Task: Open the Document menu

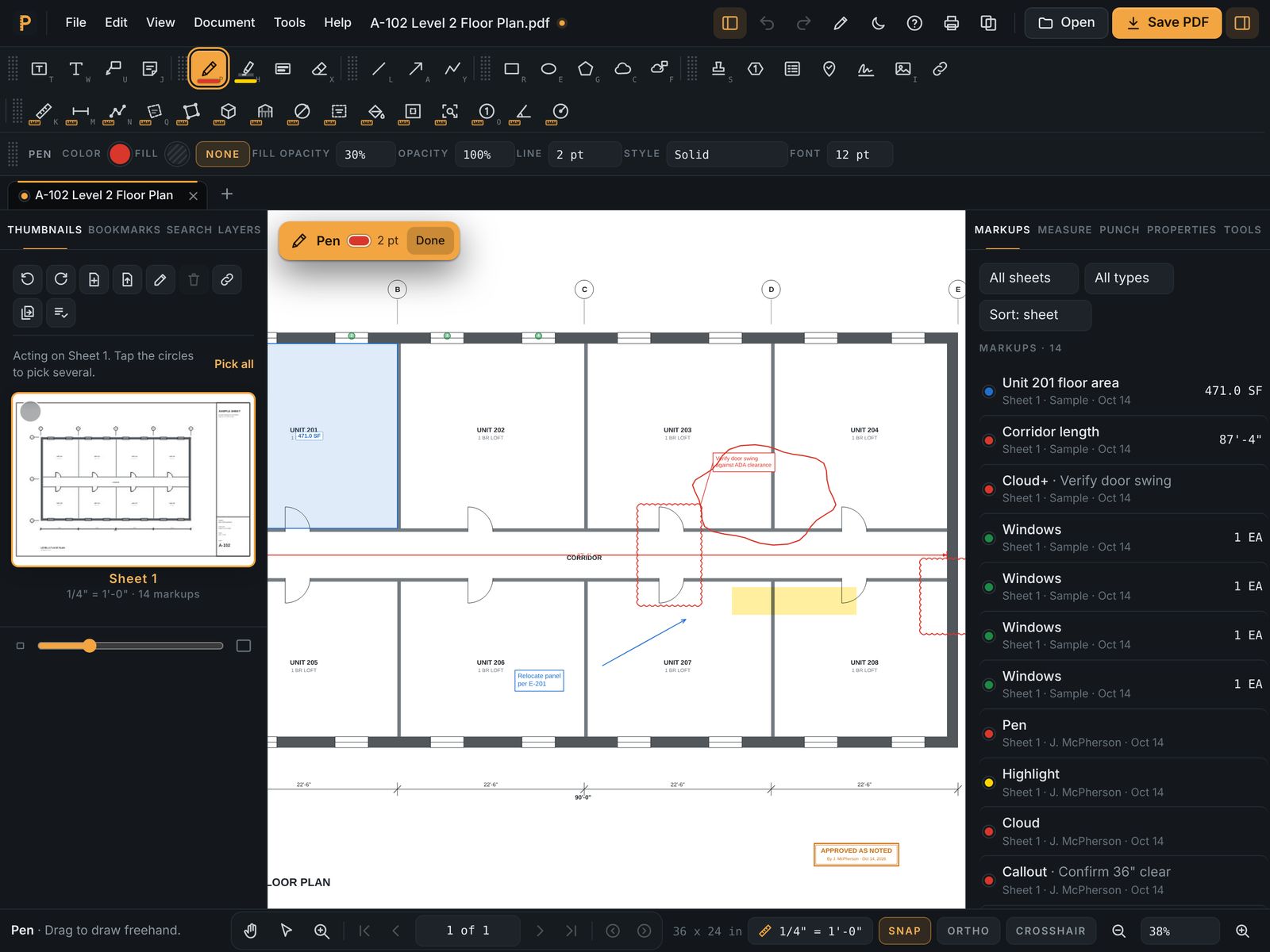Action: [225, 22]
